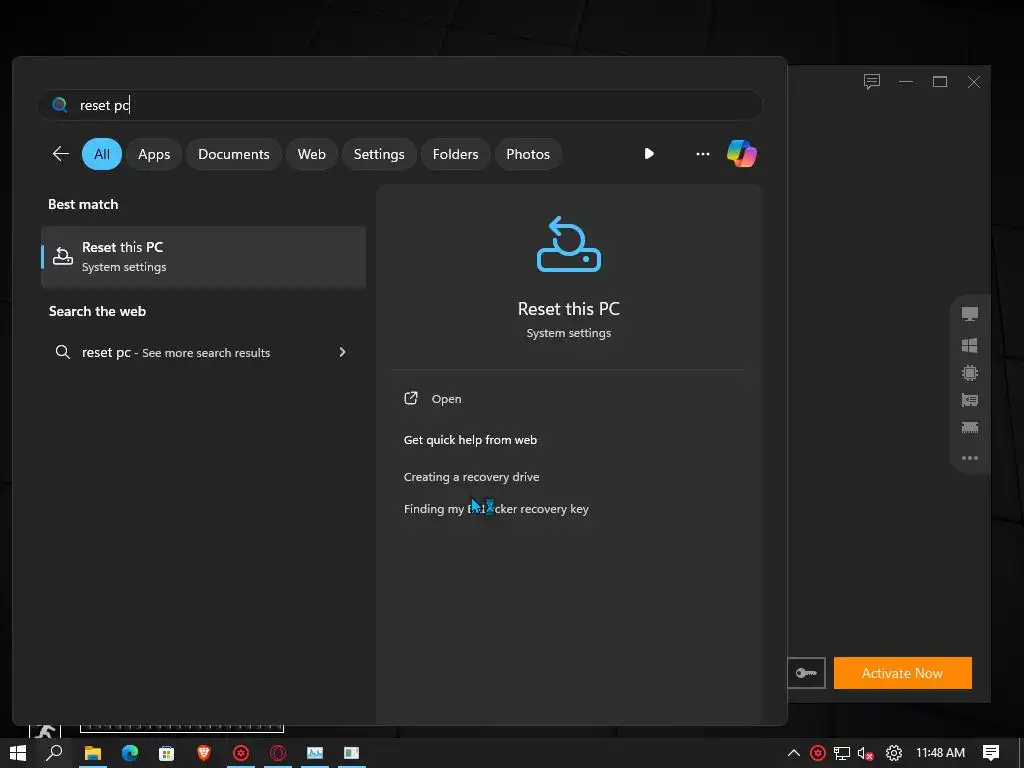Image resolution: width=1024 pixels, height=768 pixels.
Task: Open File Explorer from the taskbar
Action: [x=93, y=753]
